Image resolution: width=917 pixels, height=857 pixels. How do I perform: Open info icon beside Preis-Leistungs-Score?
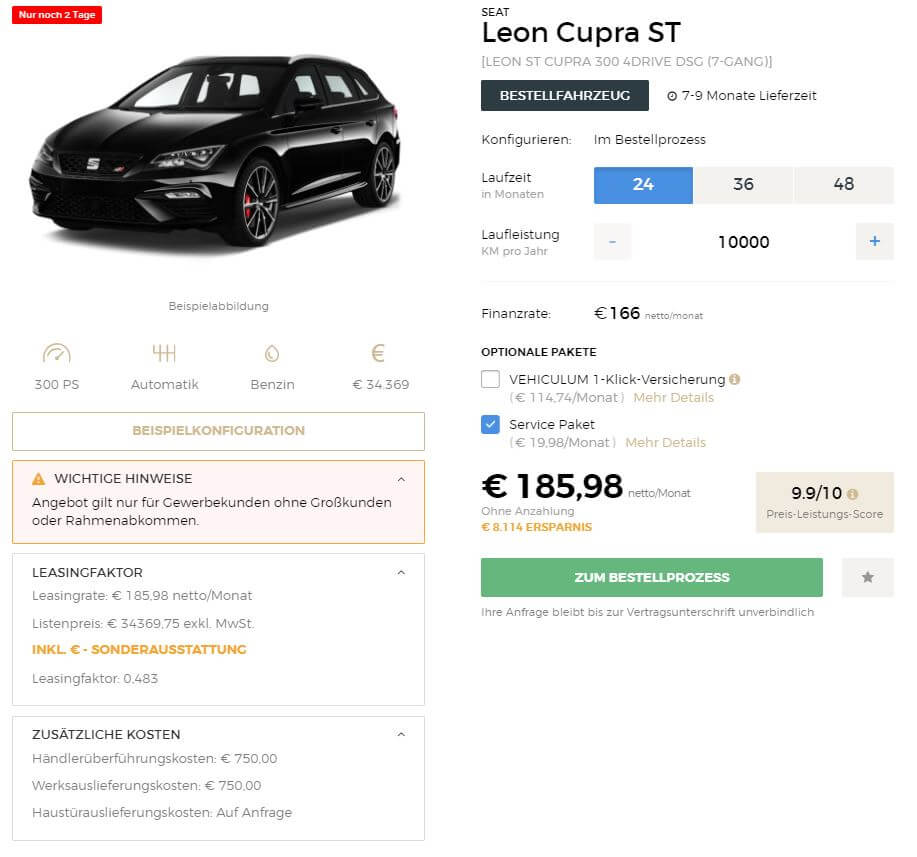853,494
